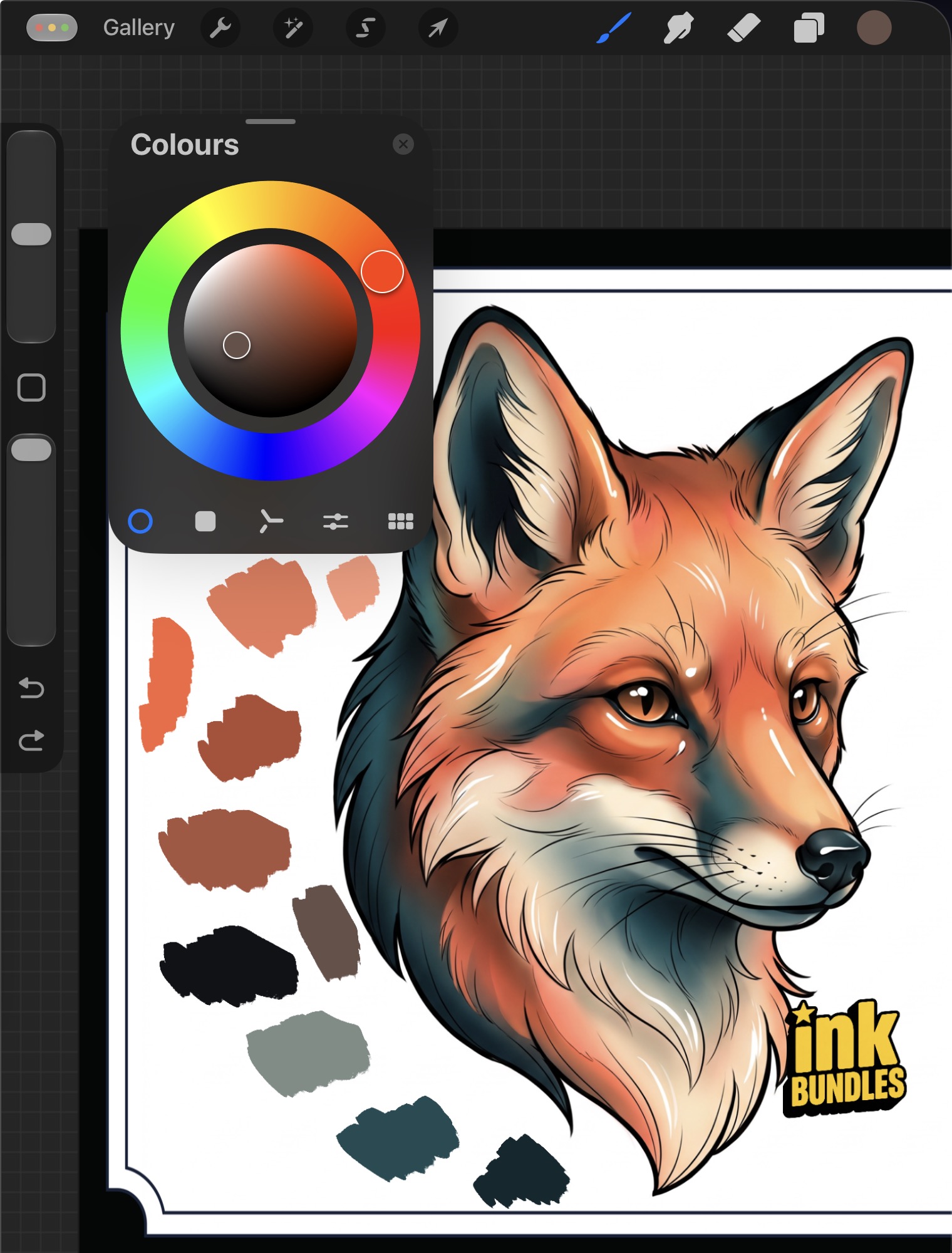Click the brush opacity slider handle
Screen dimensions: 952x1253
click(31, 450)
